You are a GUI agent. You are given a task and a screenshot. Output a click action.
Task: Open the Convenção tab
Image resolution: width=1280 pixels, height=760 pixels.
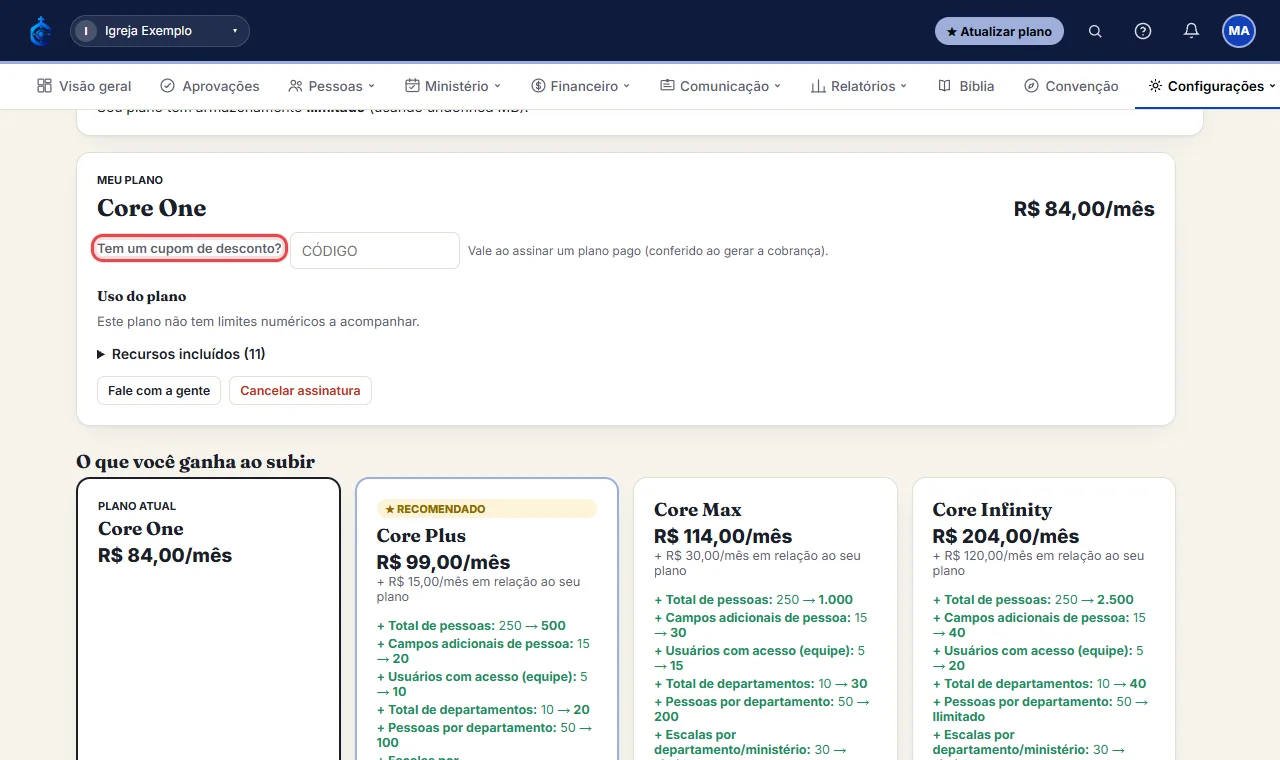(1071, 86)
